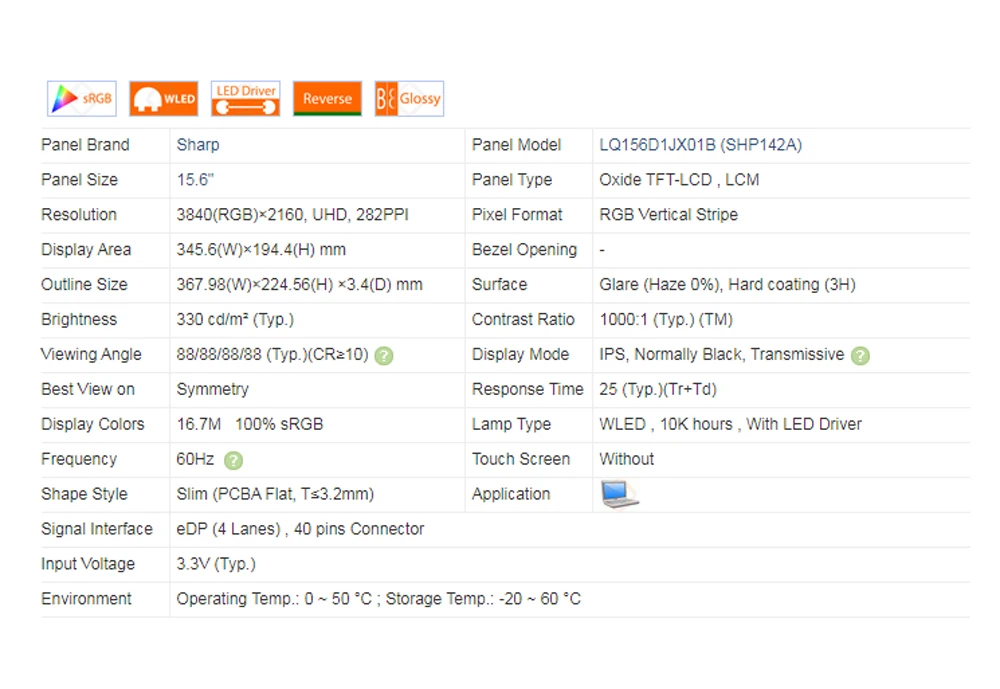This screenshot has width=1000, height=689.
Task: Click the Glossy surface badge
Action: (409, 99)
